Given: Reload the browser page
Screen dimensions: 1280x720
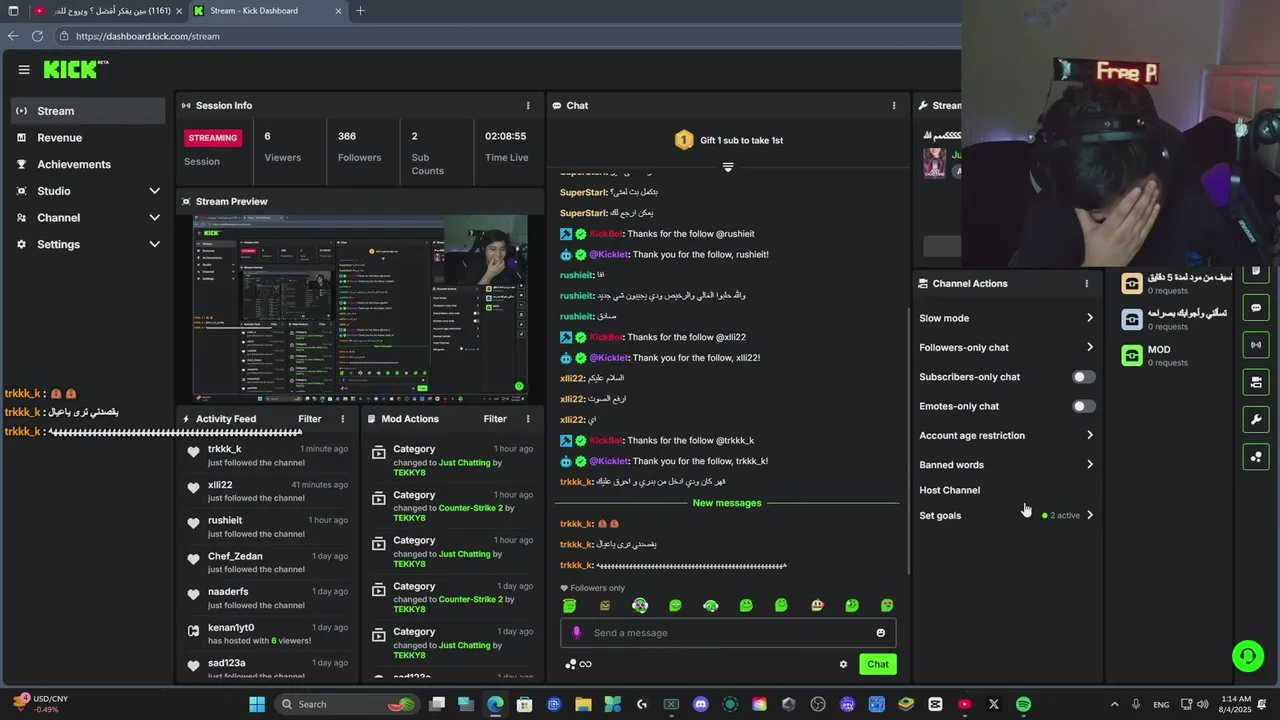Looking at the screenshot, I should coord(37,36).
